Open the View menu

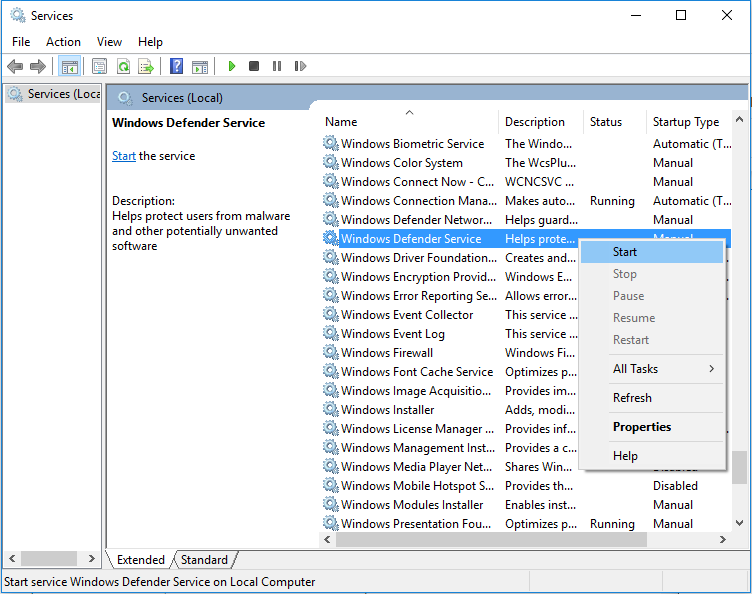tap(109, 42)
